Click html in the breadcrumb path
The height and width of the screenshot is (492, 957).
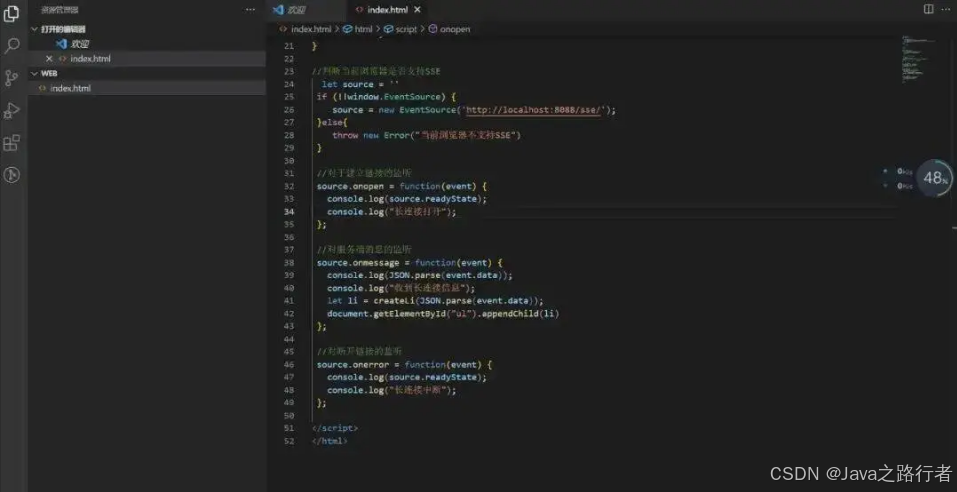coord(363,29)
